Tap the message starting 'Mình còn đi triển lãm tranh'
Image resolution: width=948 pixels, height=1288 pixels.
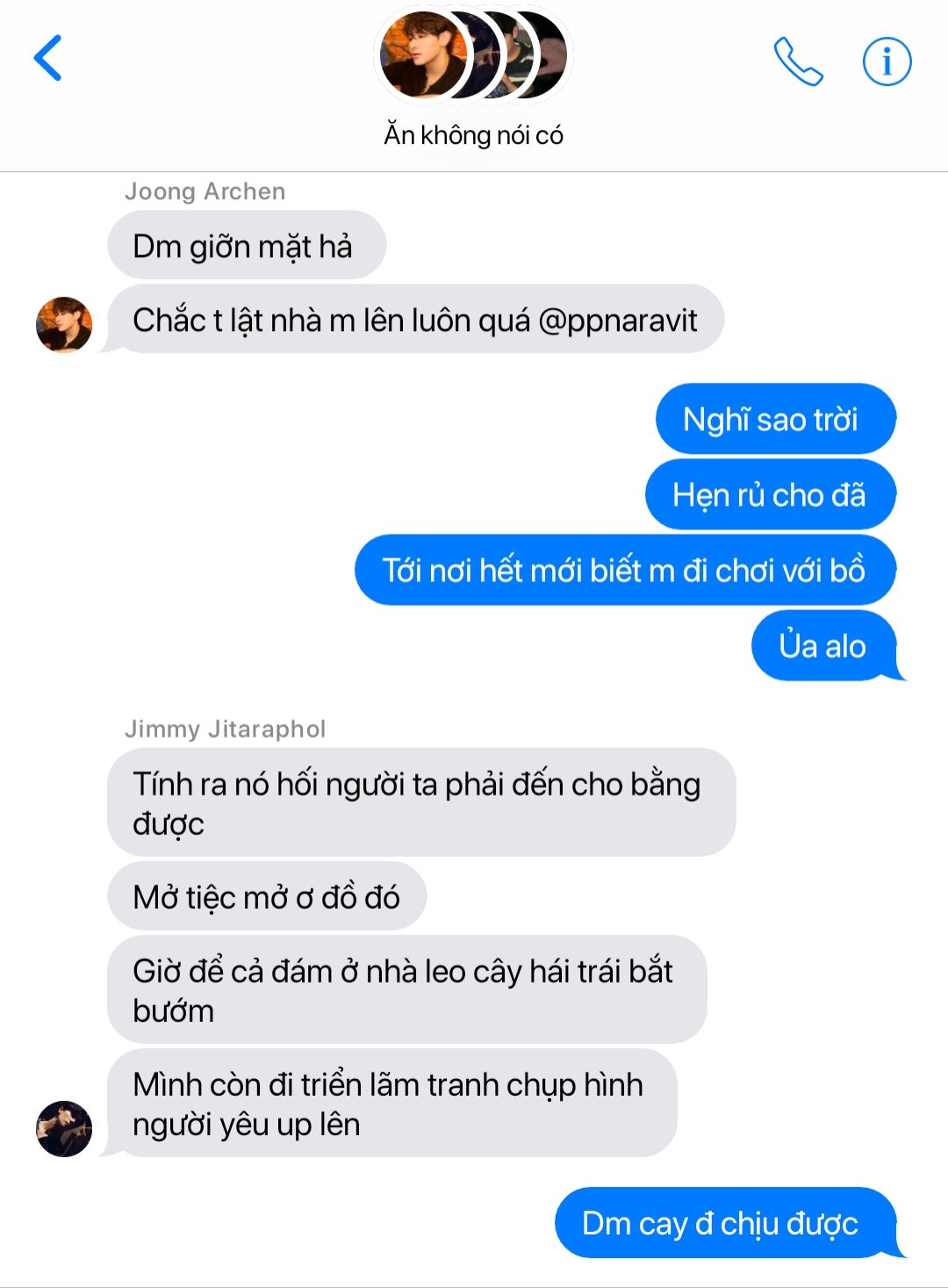pyautogui.click(x=391, y=1103)
